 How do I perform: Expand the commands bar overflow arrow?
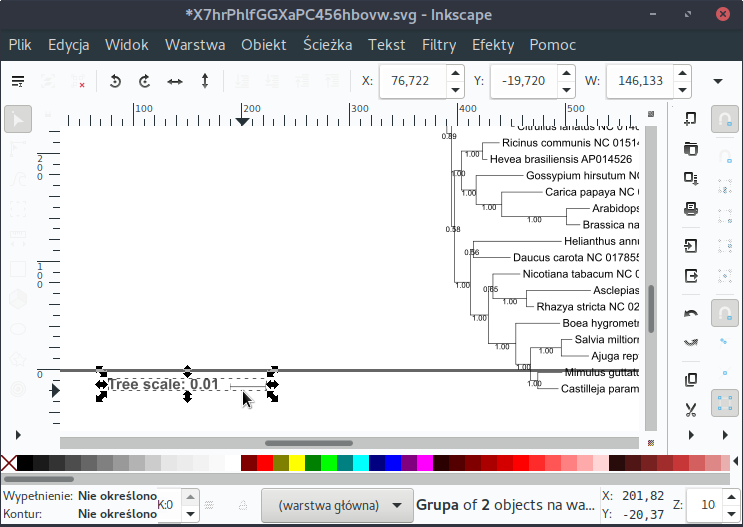point(690,435)
